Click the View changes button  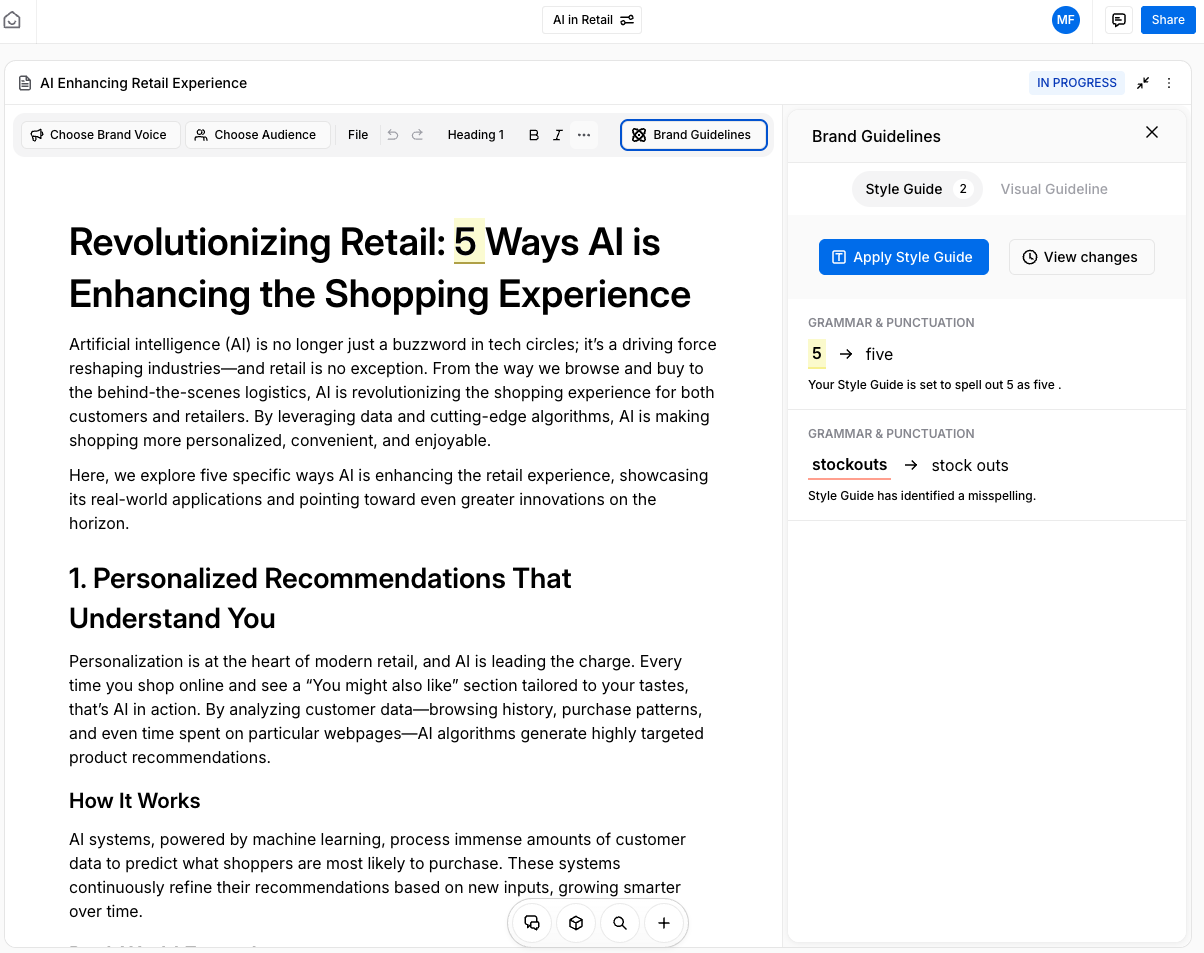(1080, 257)
